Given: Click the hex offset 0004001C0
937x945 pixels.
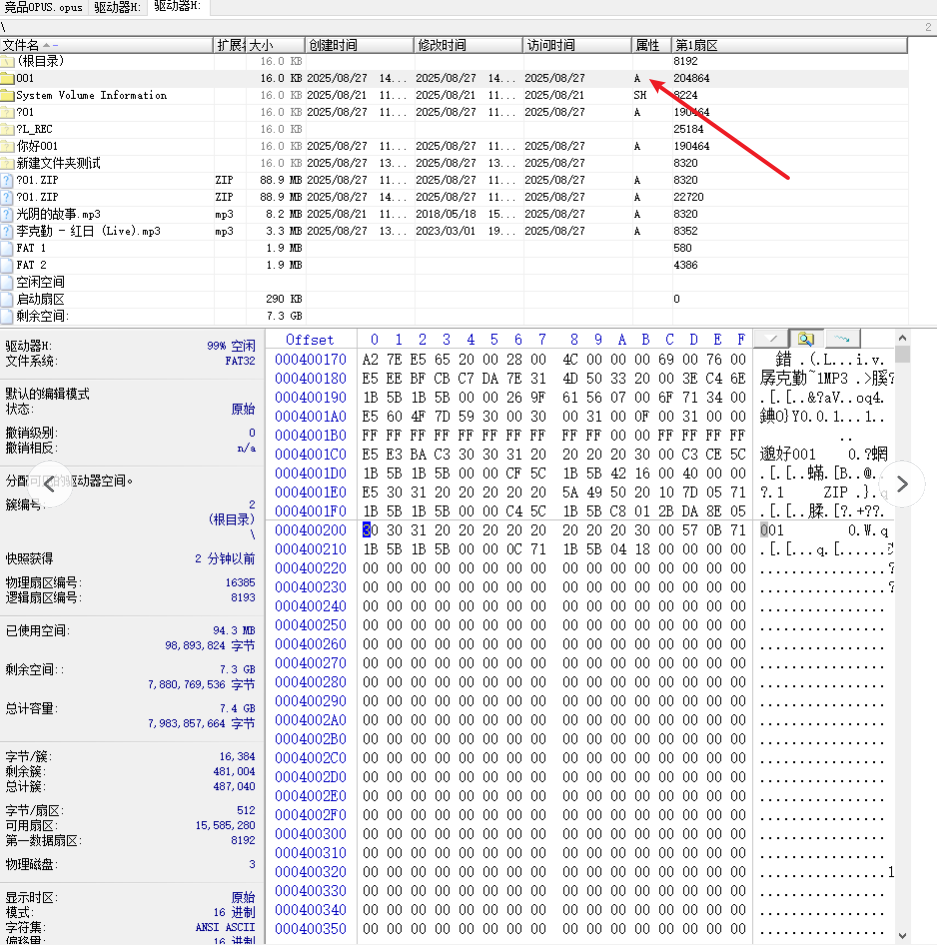Looking at the screenshot, I should pos(310,454).
